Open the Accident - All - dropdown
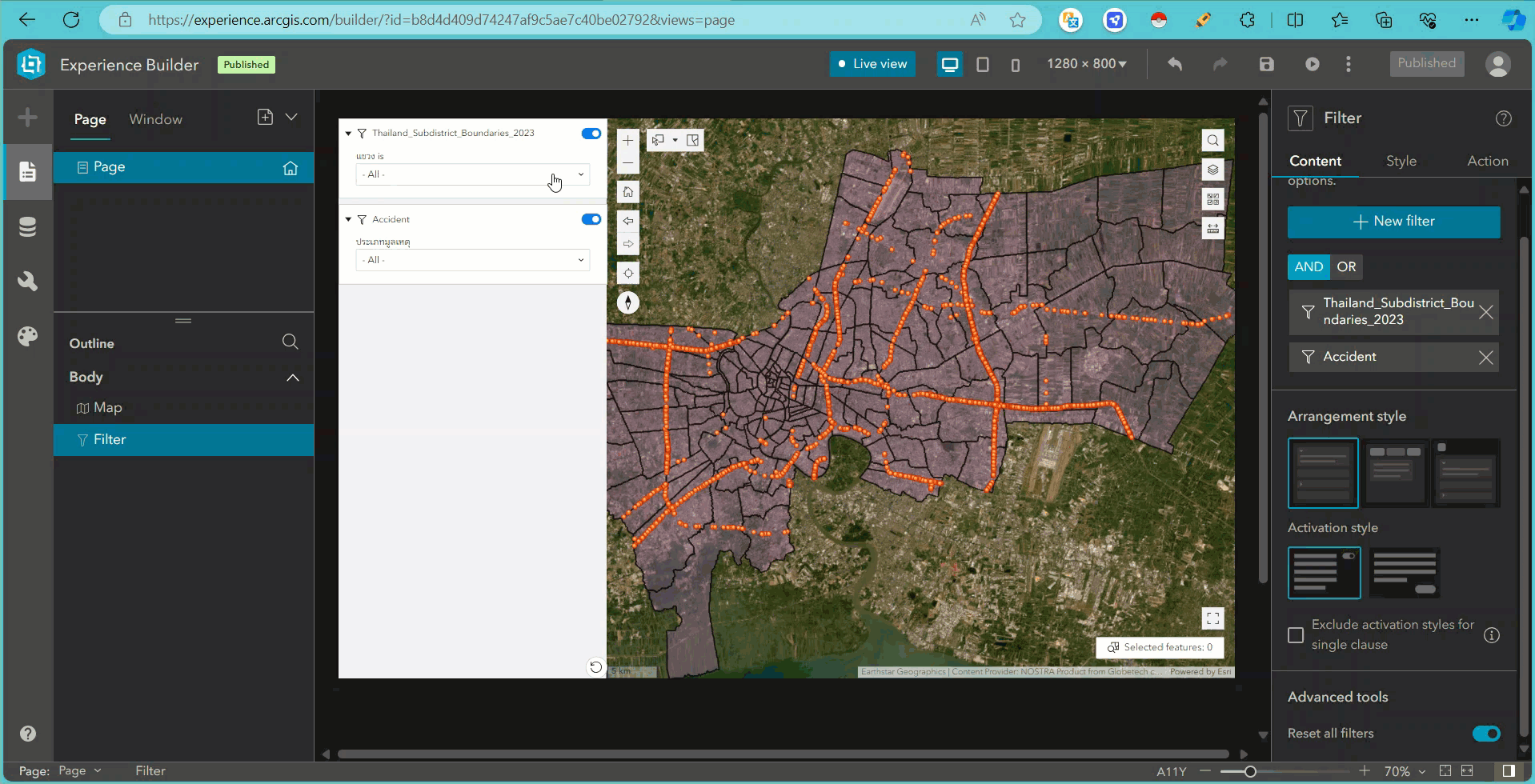This screenshot has height=784, width=1535. pos(472,260)
